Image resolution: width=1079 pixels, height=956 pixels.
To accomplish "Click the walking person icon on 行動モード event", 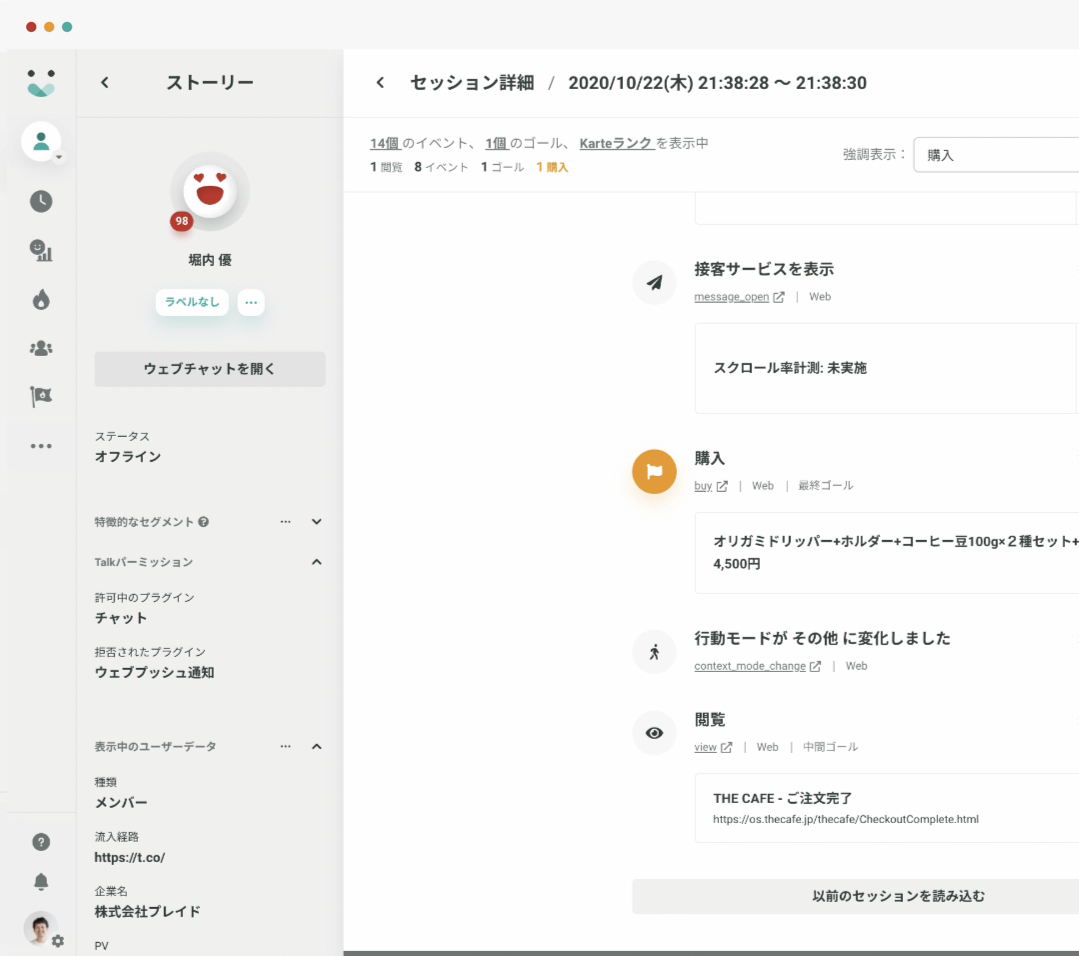I will [x=654, y=652].
